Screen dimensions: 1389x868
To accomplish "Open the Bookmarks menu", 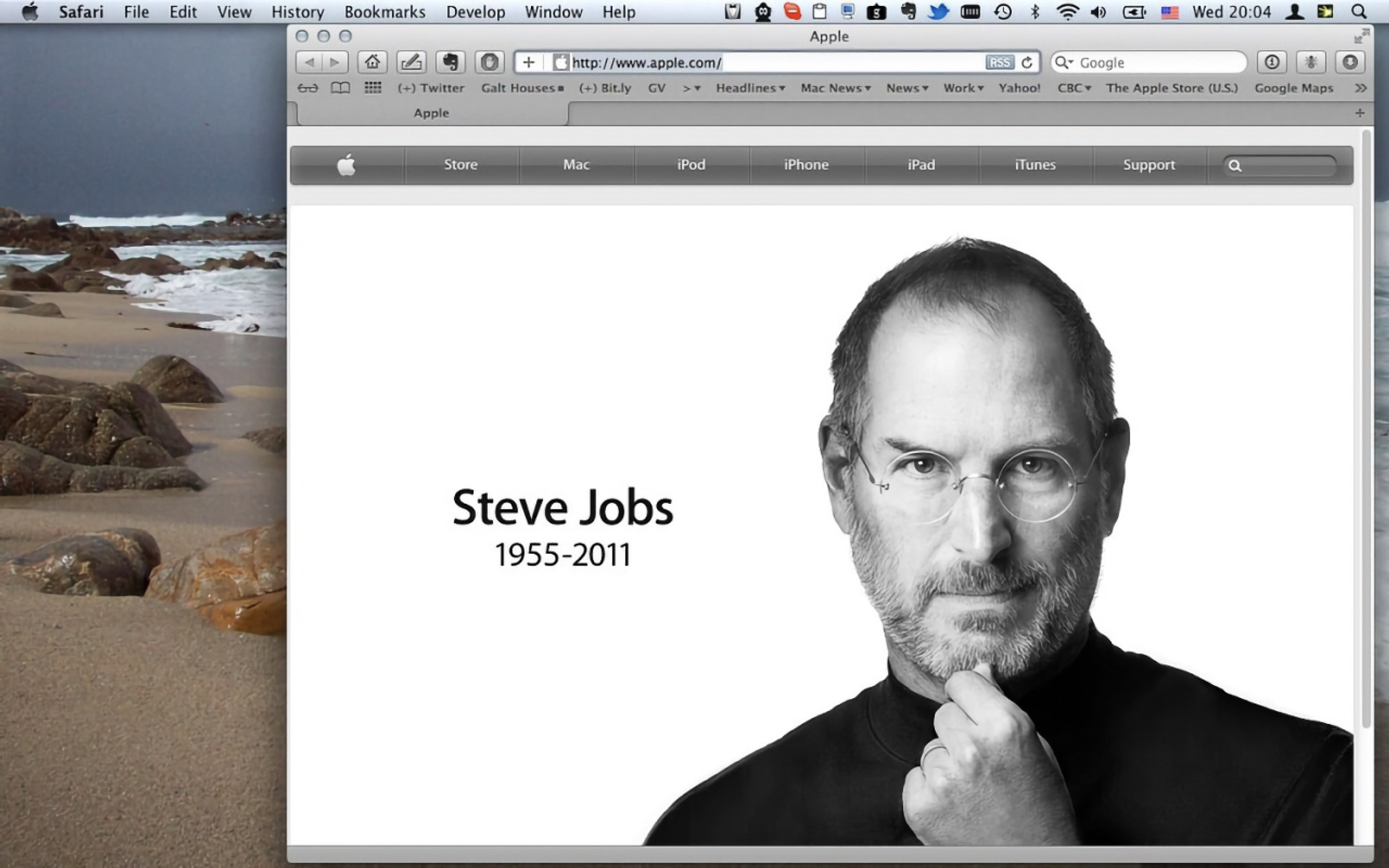I will pos(385,12).
